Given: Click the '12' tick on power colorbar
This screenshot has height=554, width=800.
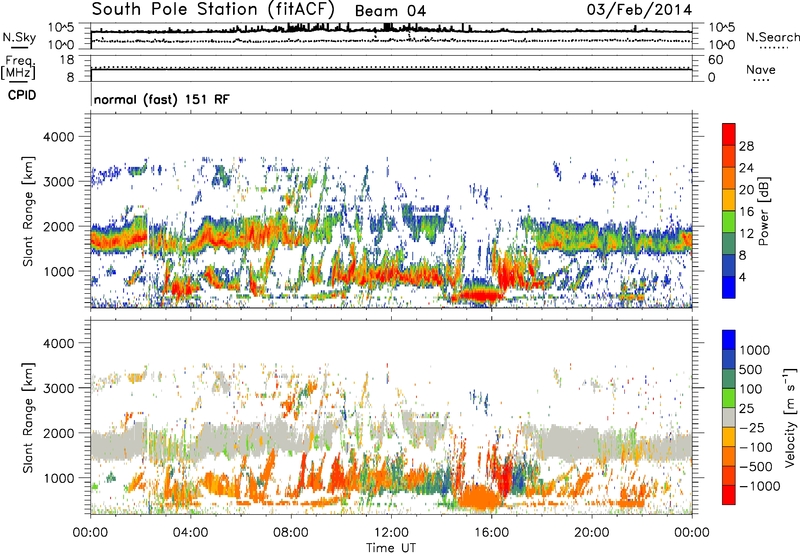Looking at the screenshot, I should (x=746, y=234).
